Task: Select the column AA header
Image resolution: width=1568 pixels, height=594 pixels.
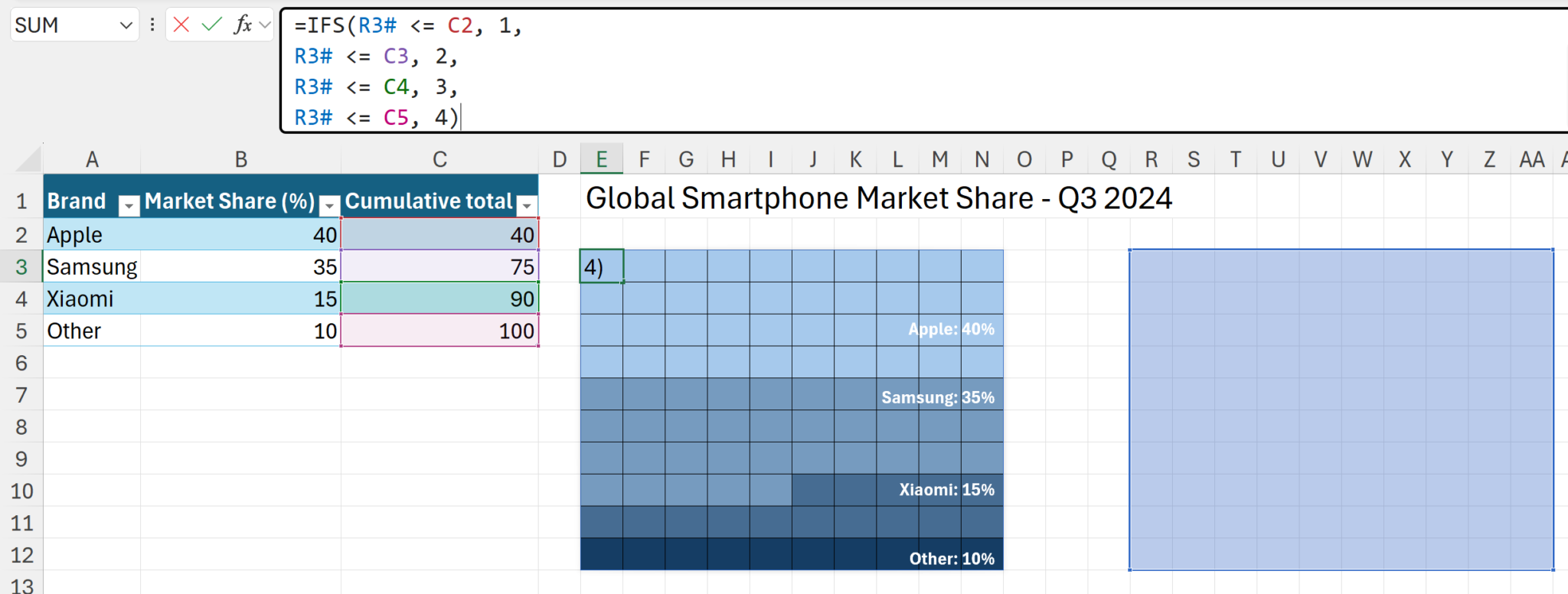Action: pos(1531,159)
